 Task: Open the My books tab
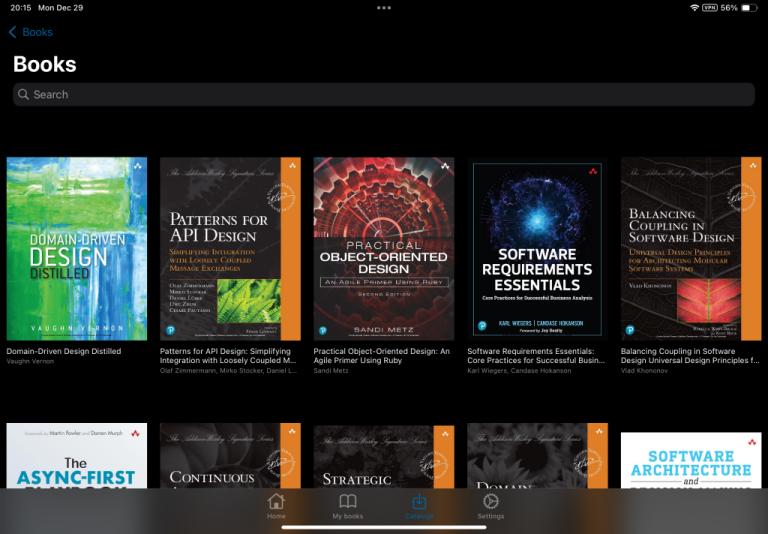348,502
